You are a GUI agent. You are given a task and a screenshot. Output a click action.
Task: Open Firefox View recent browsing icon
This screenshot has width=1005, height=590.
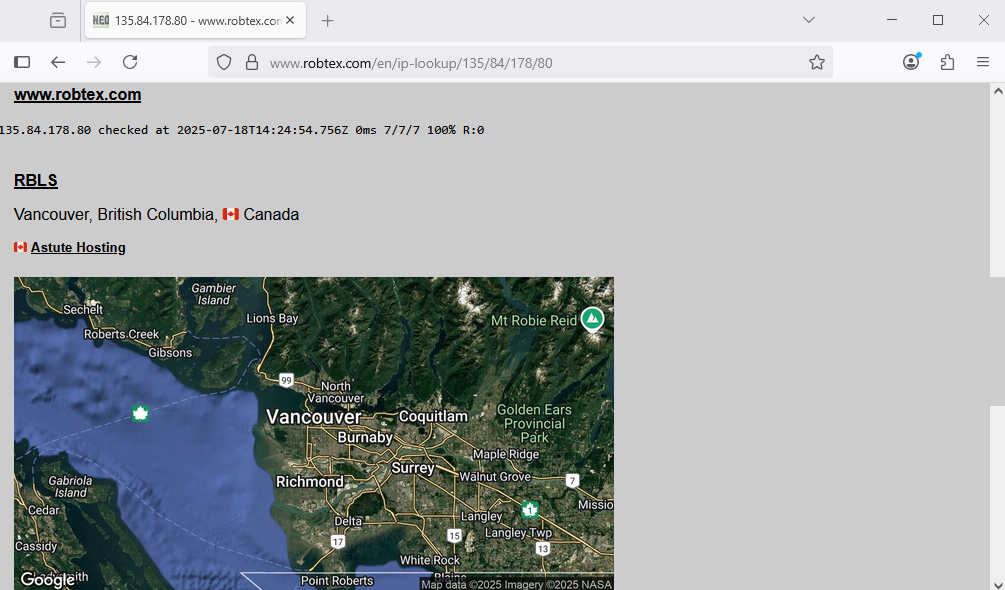coord(58,20)
